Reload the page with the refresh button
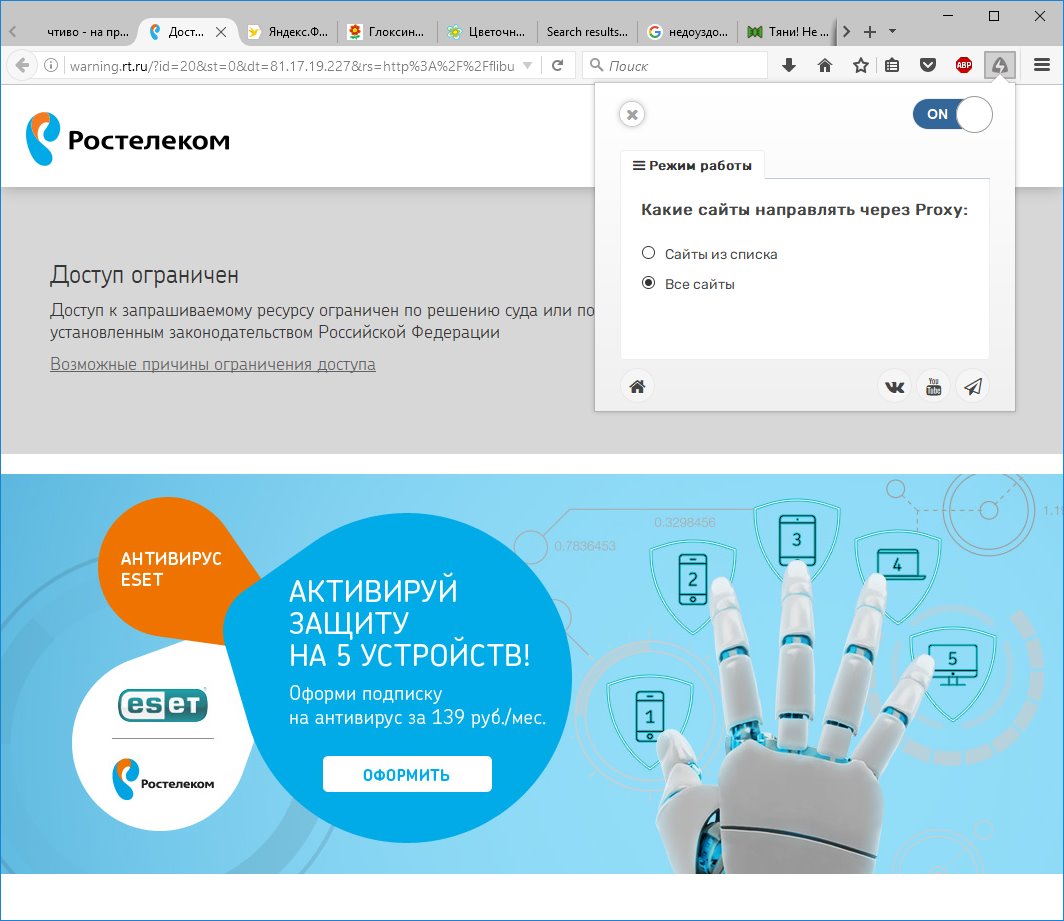 tap(557, 66)
